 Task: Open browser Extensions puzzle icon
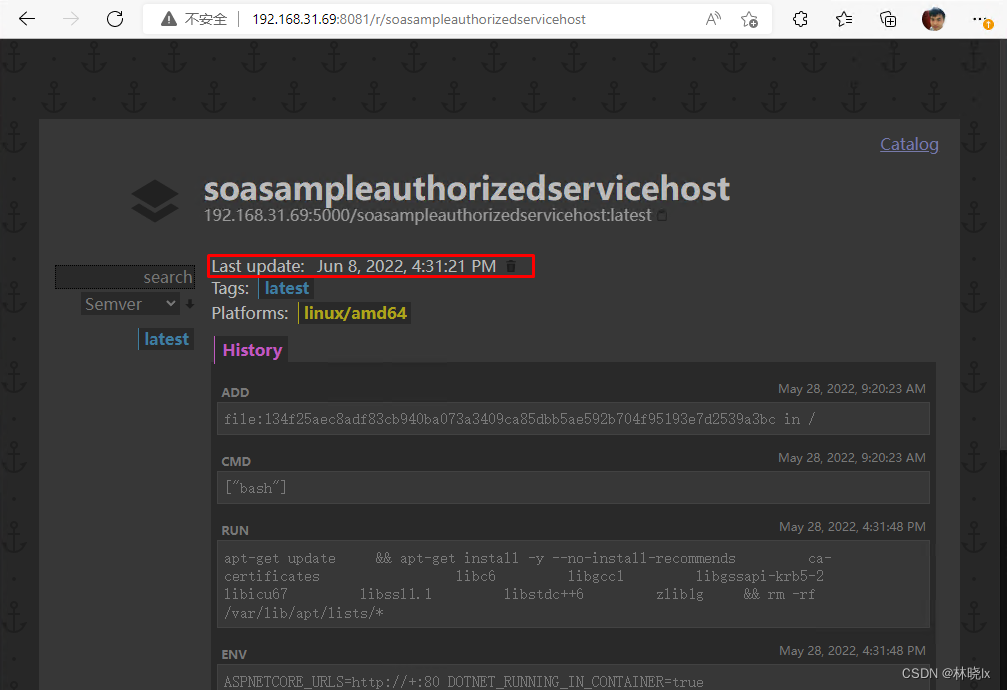tap(800, 19)
